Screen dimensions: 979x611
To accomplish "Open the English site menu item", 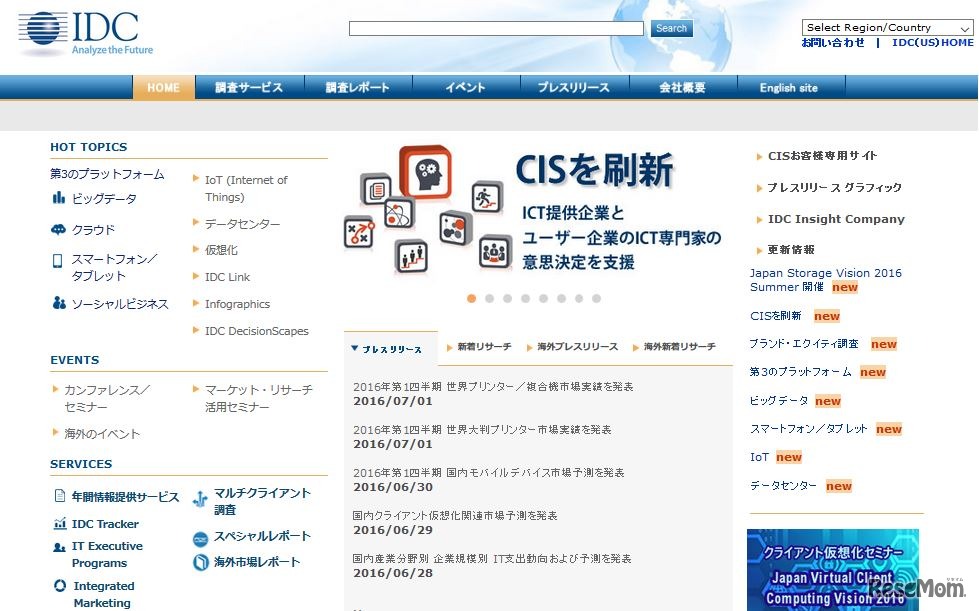I will click(789, 87).
